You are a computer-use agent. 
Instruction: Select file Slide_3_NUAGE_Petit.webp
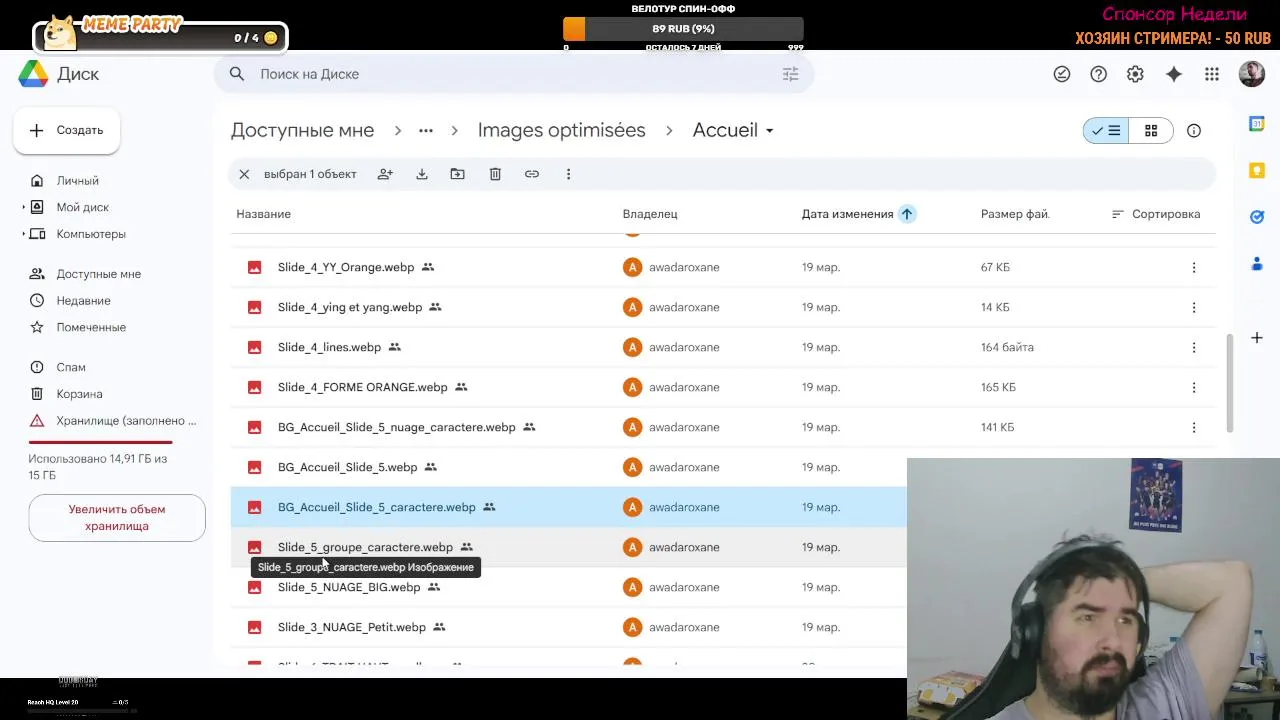point(568,627)
